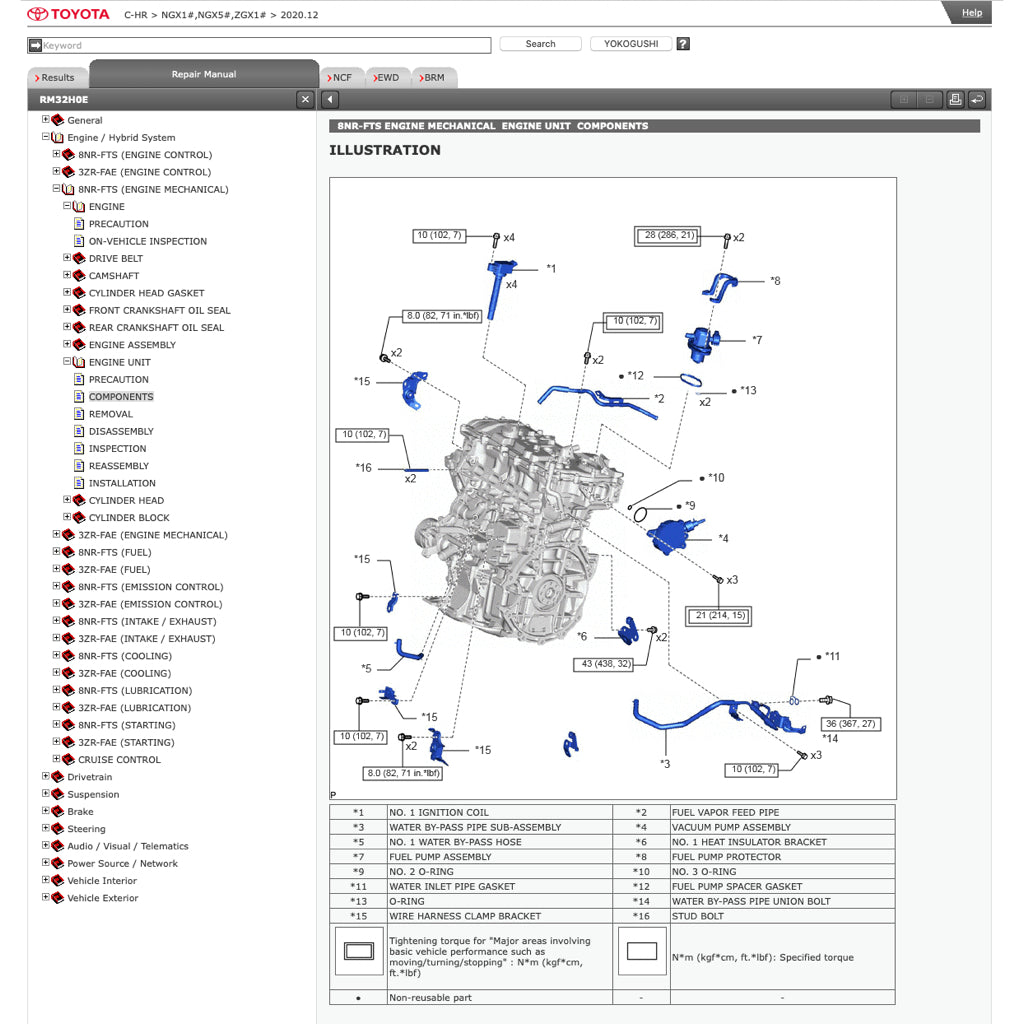Click the print icon in the toolbar
This screenshot has height=1024, width=1024.
point(955,99)
